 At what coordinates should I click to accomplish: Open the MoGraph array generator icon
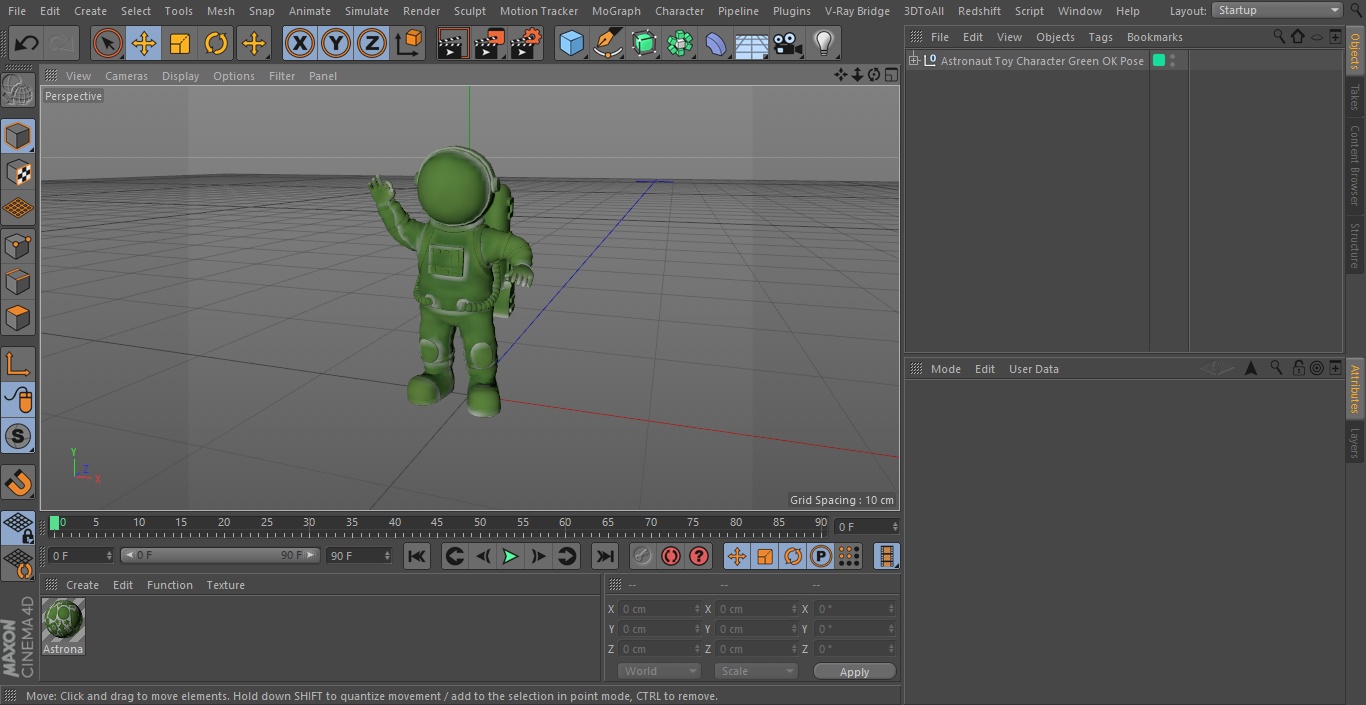coord(680,43)
